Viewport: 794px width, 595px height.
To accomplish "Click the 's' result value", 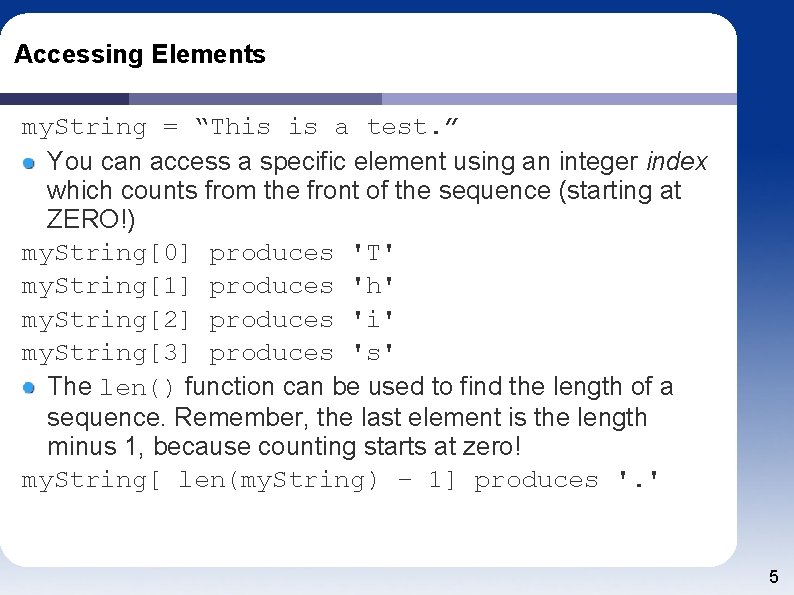I will (x=372, y=353).
